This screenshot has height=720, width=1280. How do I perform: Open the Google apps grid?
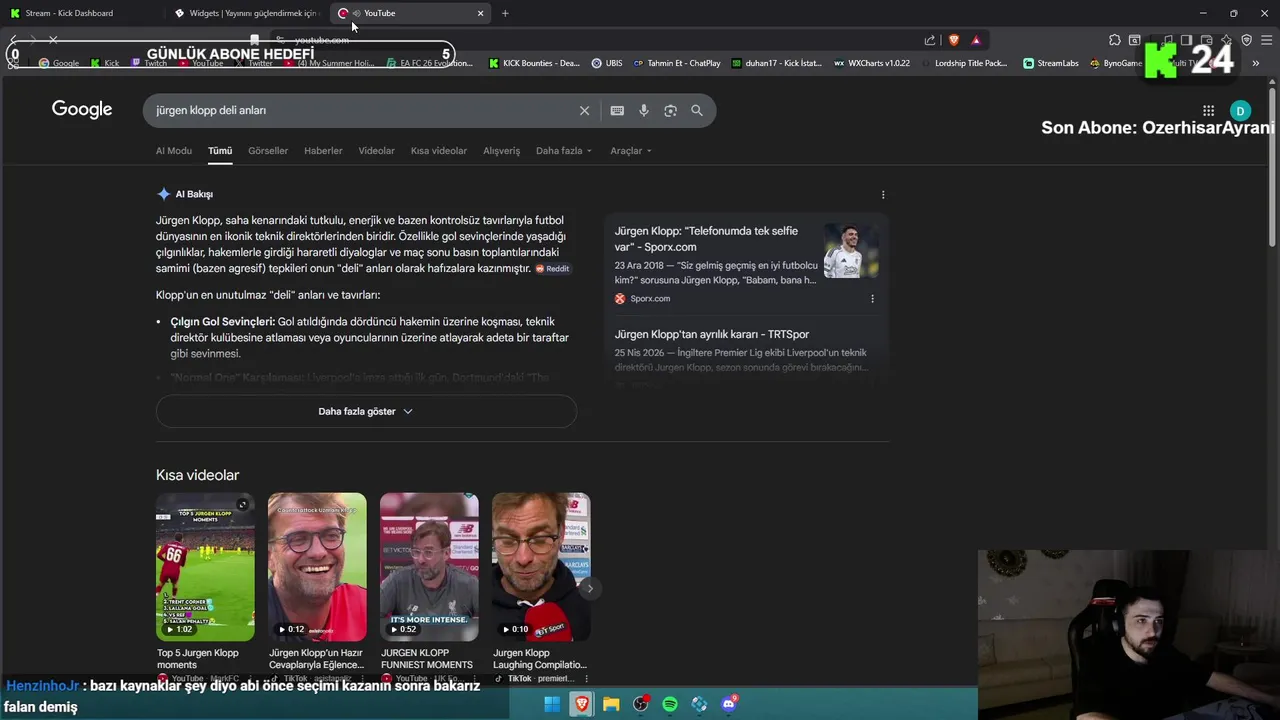click(1209, 111)
